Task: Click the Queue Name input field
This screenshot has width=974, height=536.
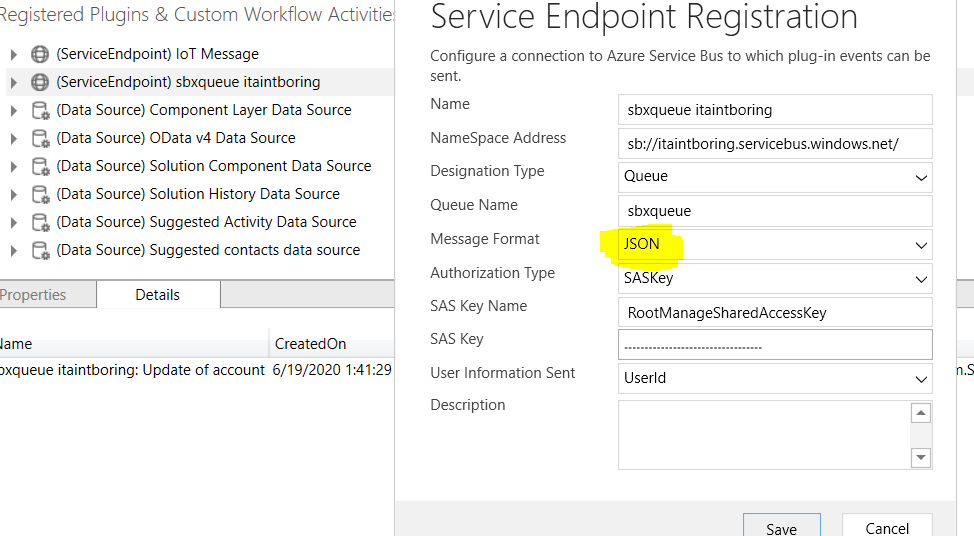Action: tap(775, 211)
